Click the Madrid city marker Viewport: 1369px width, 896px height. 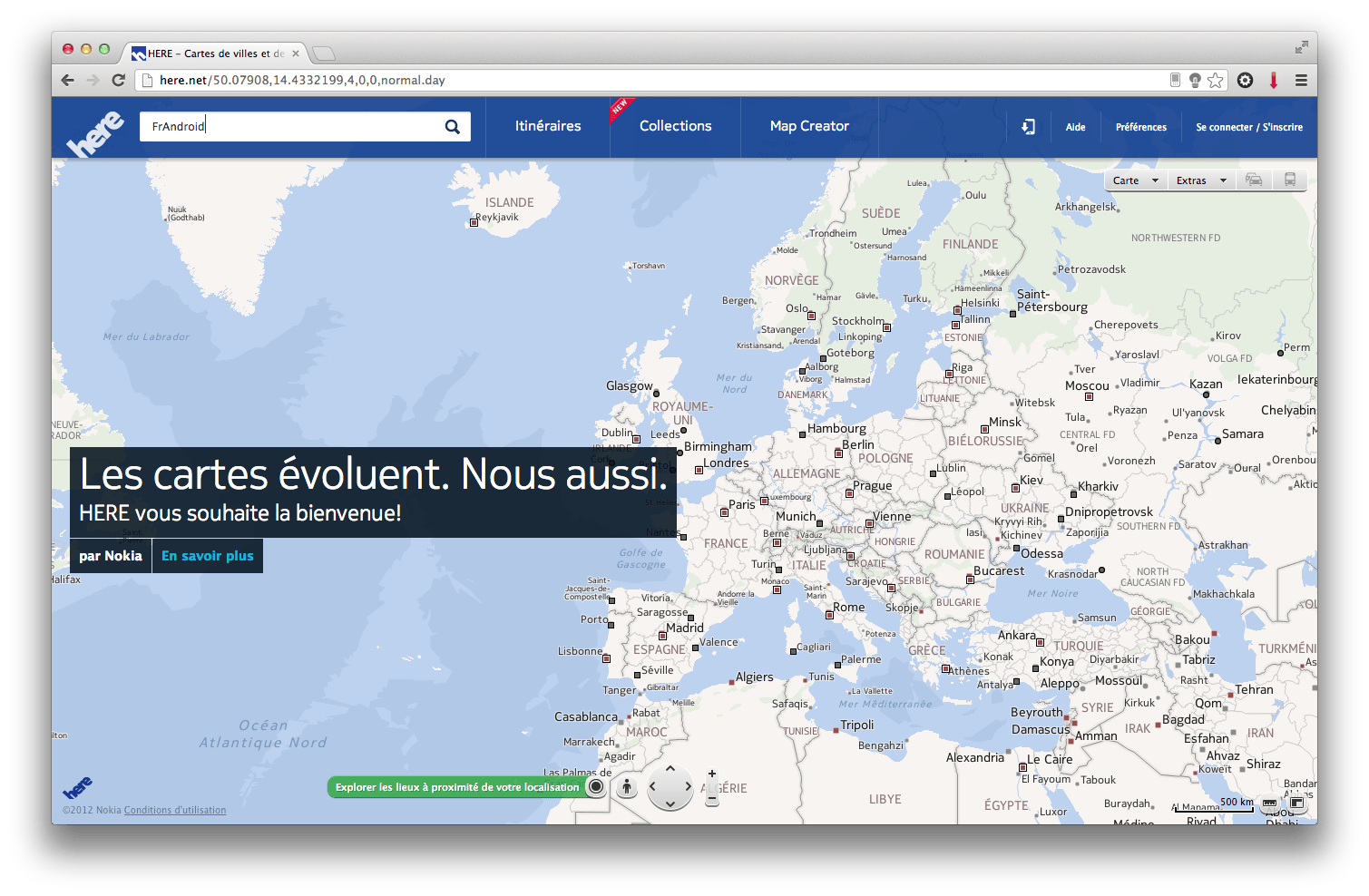pyautogui.click(x=662, y=636)
